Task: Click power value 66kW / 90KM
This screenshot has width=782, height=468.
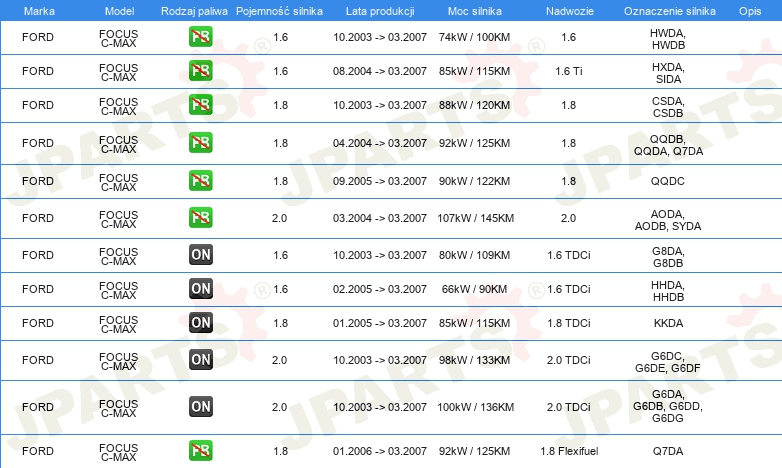Action: pos(474,289)
